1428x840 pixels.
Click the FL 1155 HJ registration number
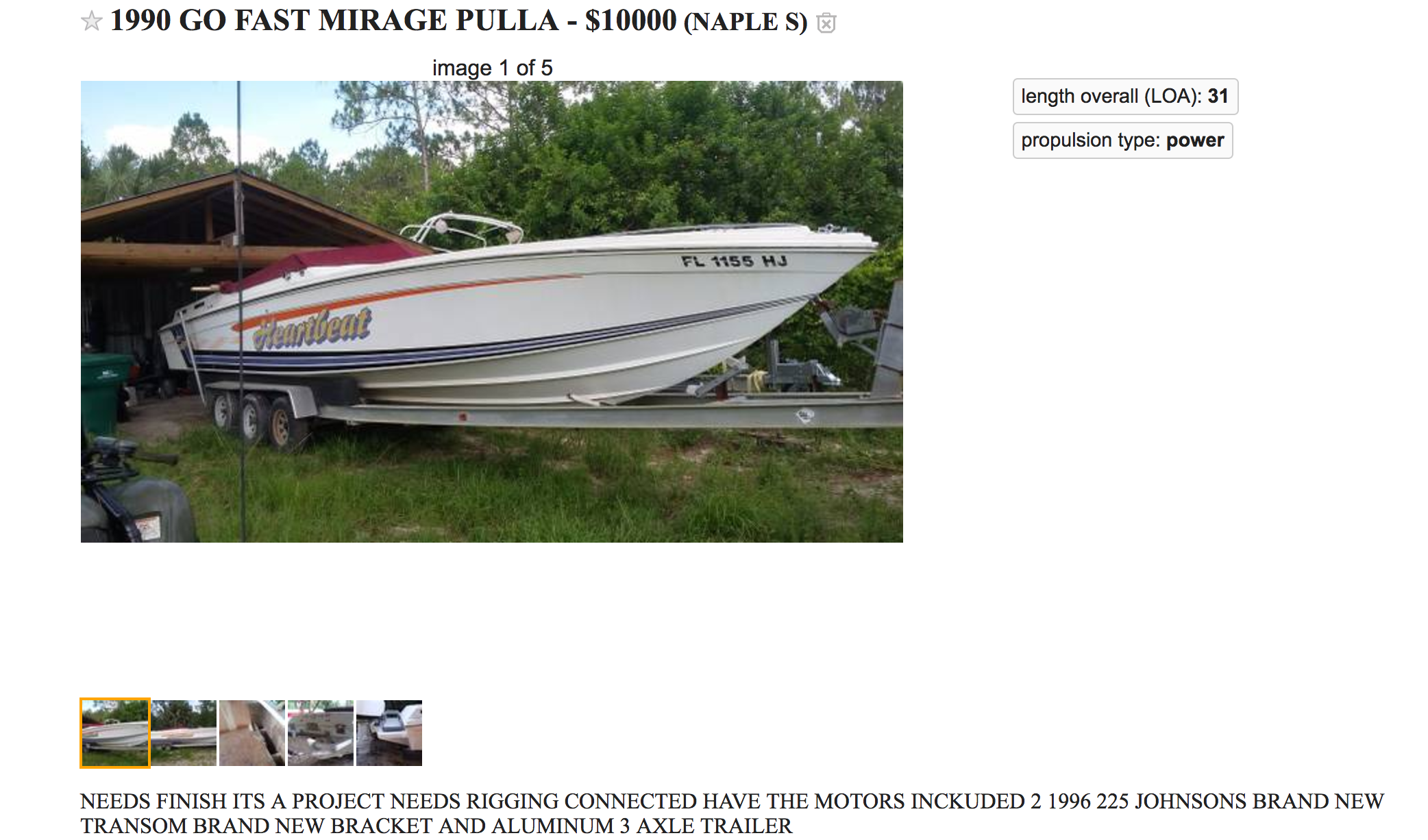(734, 261)
